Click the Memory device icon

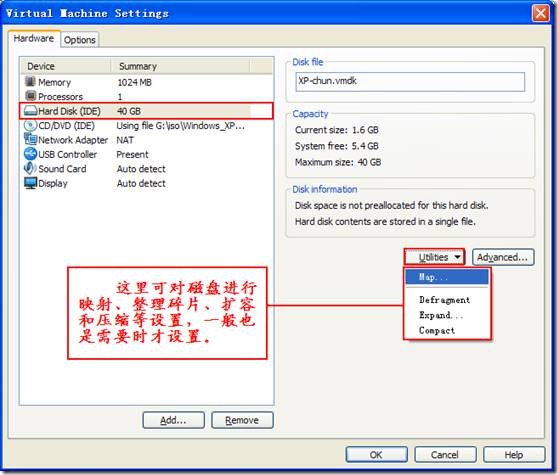click(31, 81)
